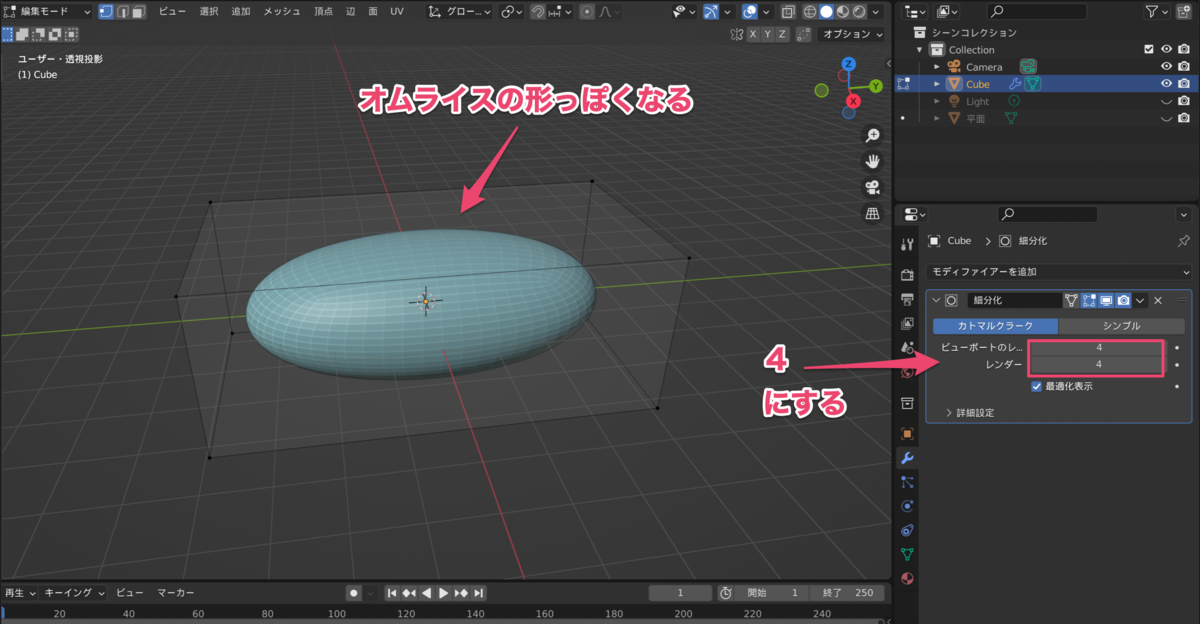This screenshot has width=1200, height=624.
Task: Open the Particles properties tab icon
Action: (x=908, y=482)
